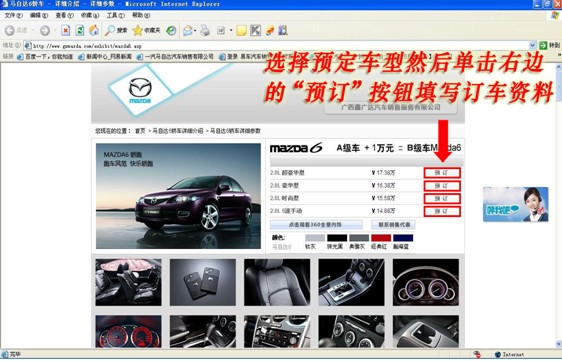Click the 百度一下 links bar bookmark
Viewport: 562px width, 361px height.
point(45,57)
